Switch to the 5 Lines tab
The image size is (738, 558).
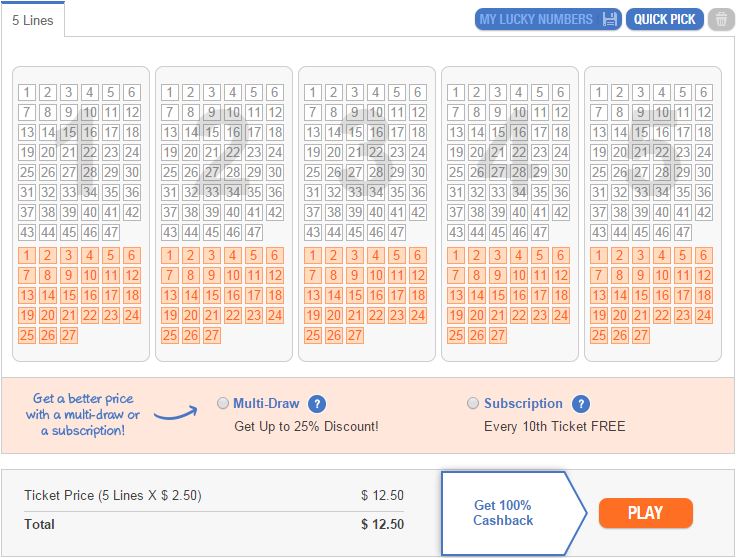[x=32, y=20]
